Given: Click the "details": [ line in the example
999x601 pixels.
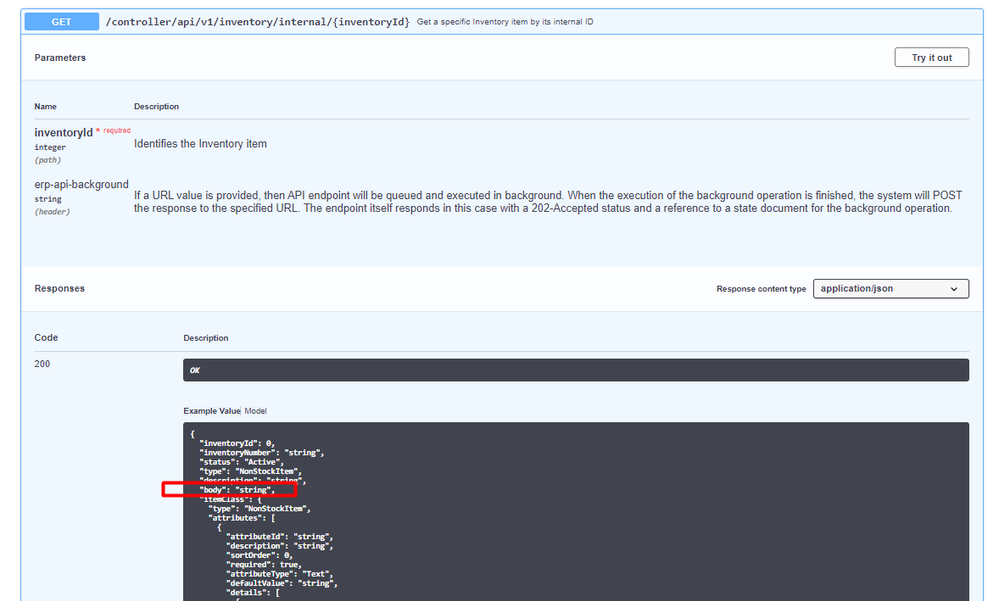Looking at the screenshot, I should (253, 593).
